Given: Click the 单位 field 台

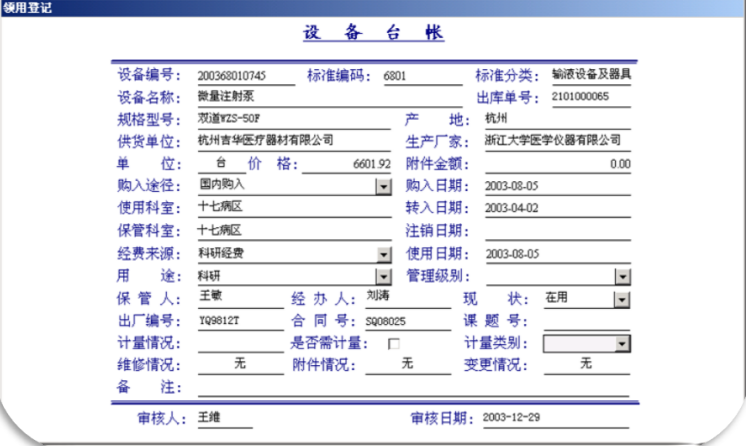Looking at the screenshot, I should 221,163.
